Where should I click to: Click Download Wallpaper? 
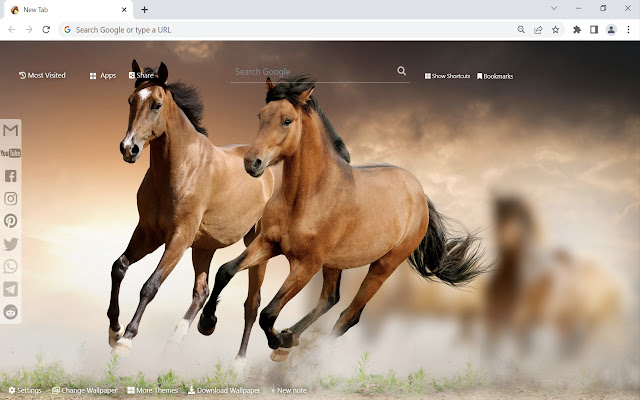(x=224, y=391)
